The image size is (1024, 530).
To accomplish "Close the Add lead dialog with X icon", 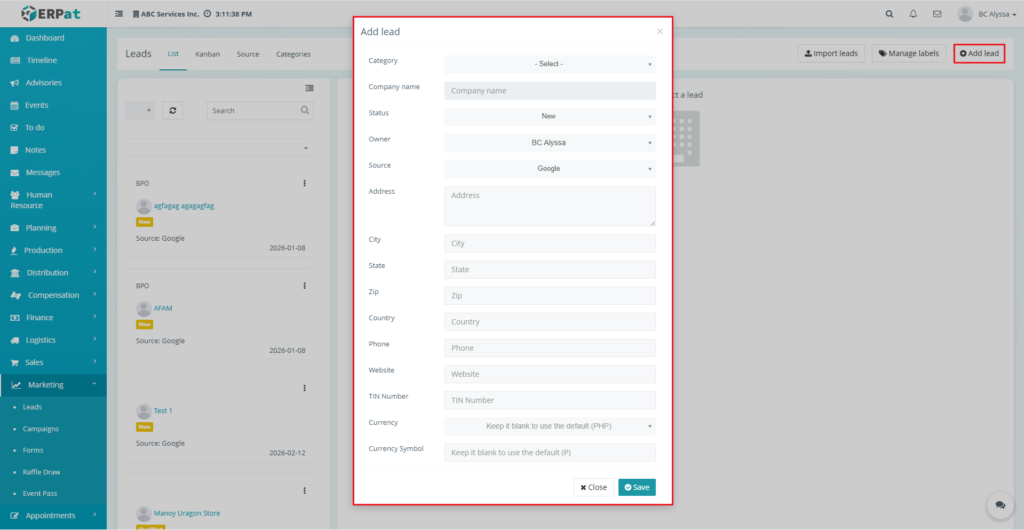I will pos(659,32).
